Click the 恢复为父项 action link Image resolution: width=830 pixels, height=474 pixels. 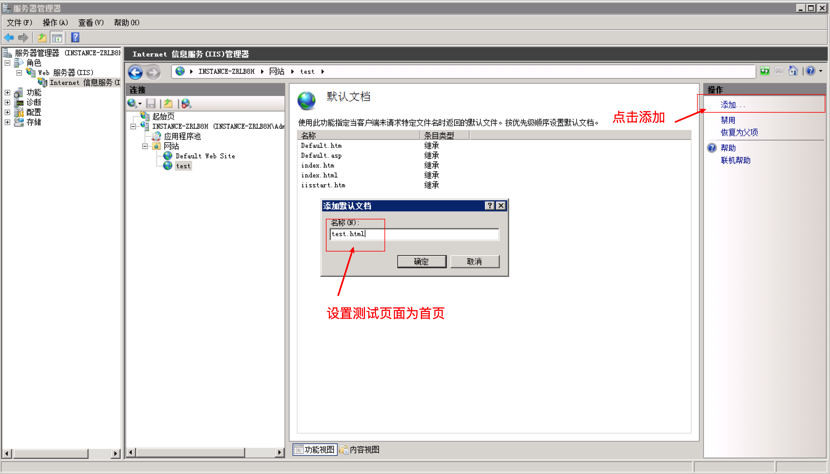point(739,132)
